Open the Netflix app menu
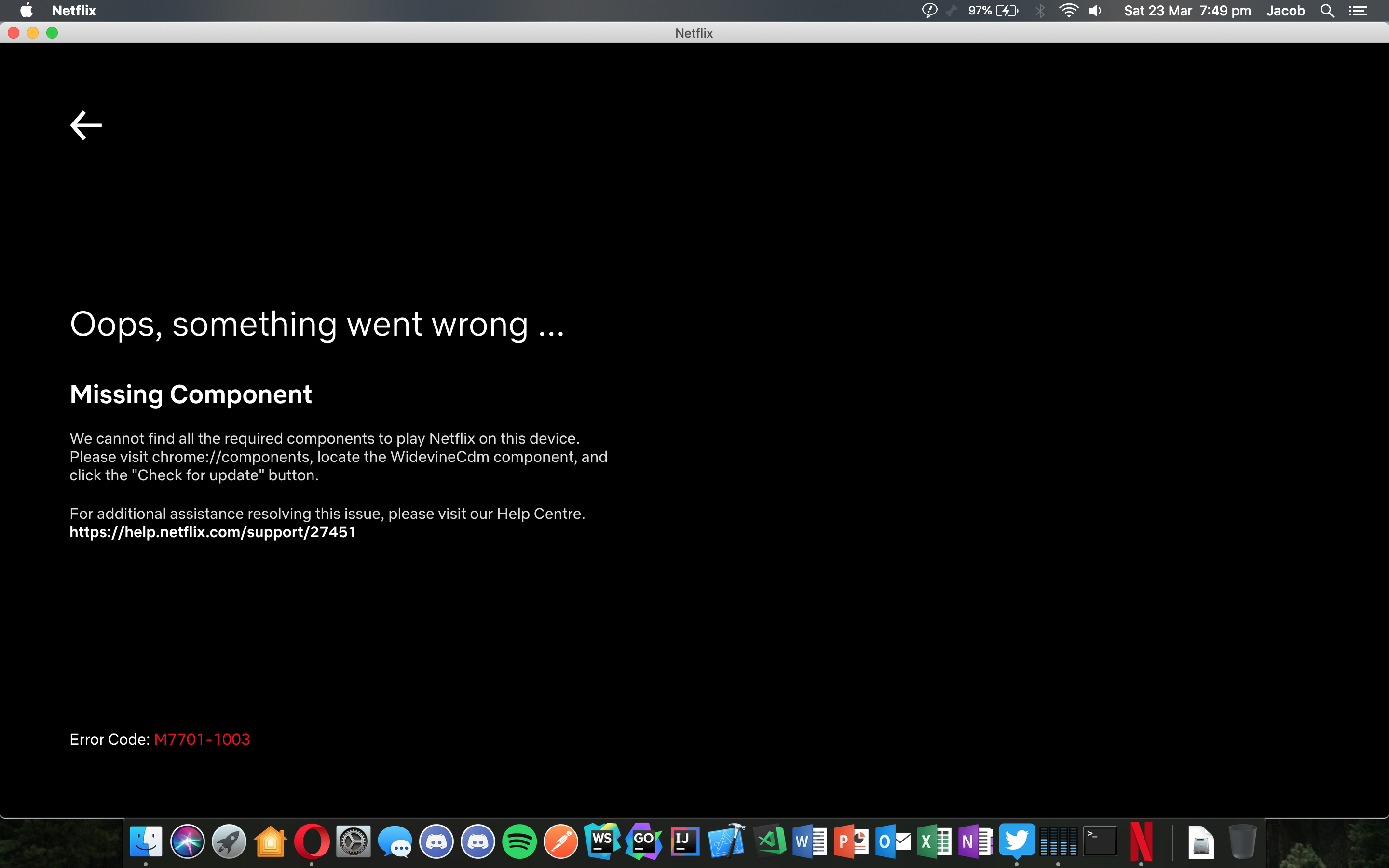This screenshot has width=1389, height=868. click(x=74, y=11)
